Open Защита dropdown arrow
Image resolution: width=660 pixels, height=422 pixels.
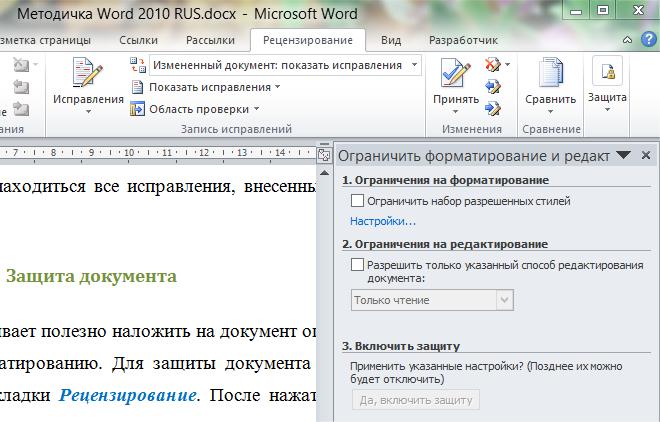click(x=607, y=110)
